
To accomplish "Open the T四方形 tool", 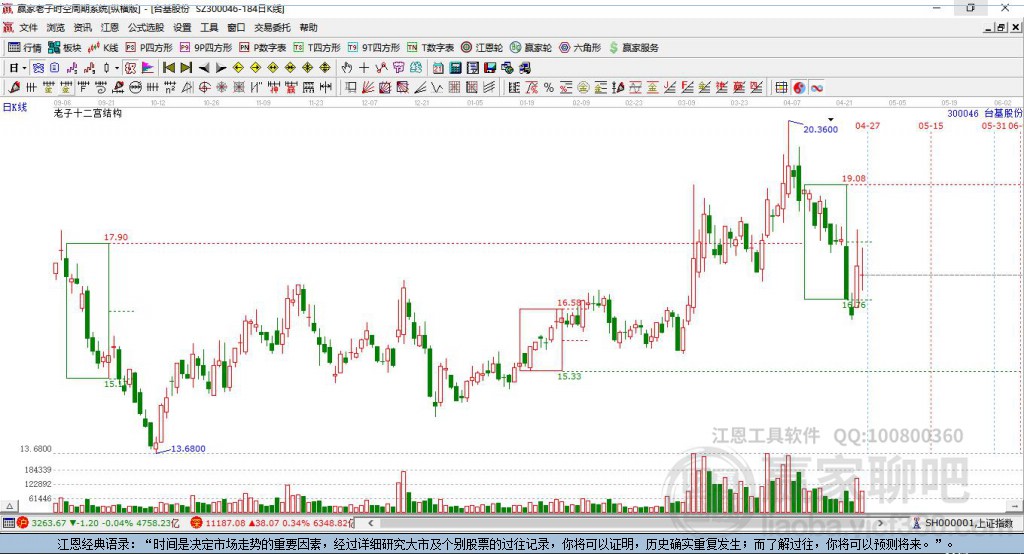I will pos(317,48).
